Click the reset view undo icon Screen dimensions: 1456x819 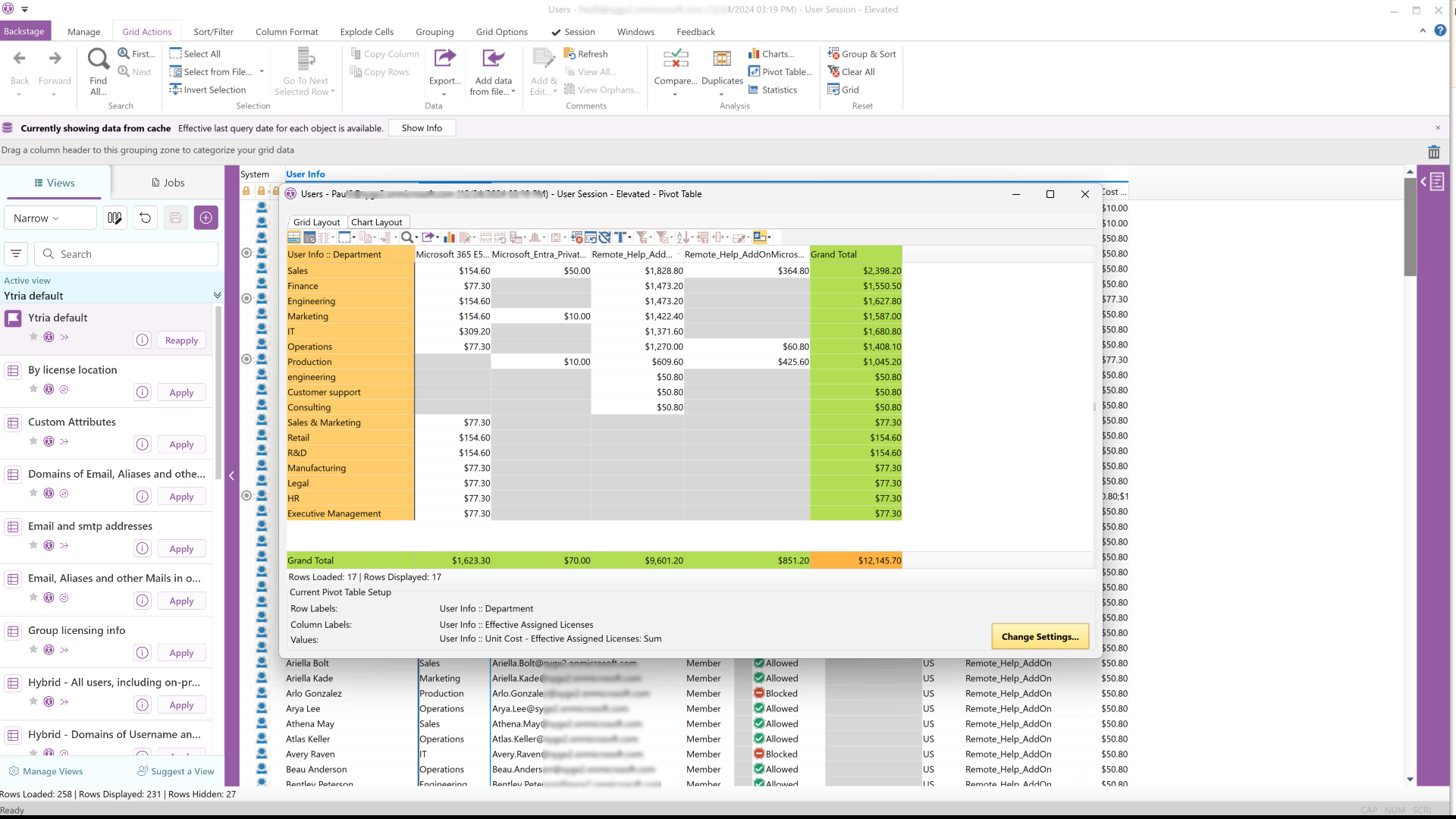coord(145,218)
